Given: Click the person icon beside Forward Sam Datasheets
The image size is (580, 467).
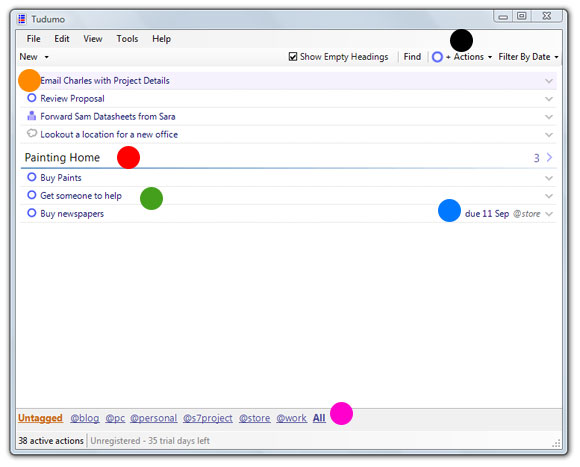Looking at the screenshot, I should tap(32, 116).
